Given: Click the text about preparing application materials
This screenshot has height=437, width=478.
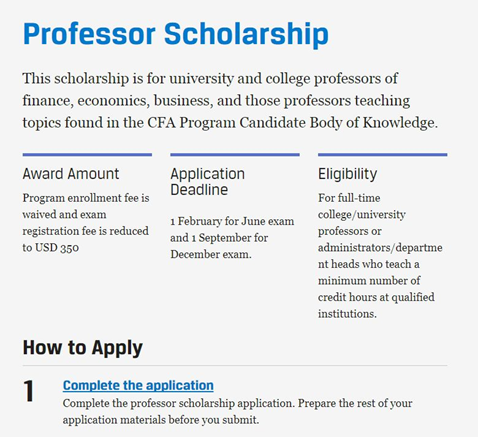Looking at the screenshot, I should (237, 411).
